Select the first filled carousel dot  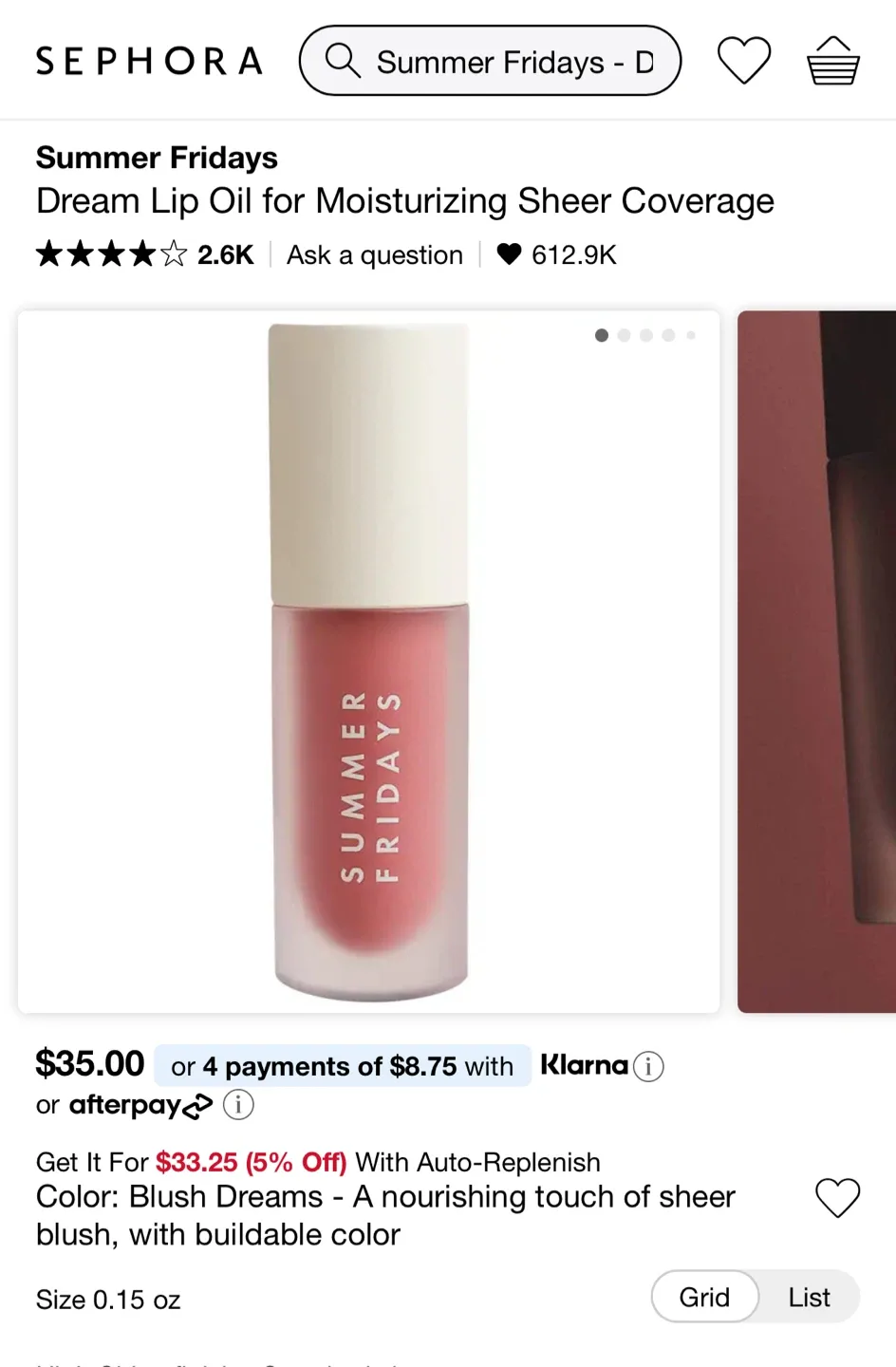601,335
